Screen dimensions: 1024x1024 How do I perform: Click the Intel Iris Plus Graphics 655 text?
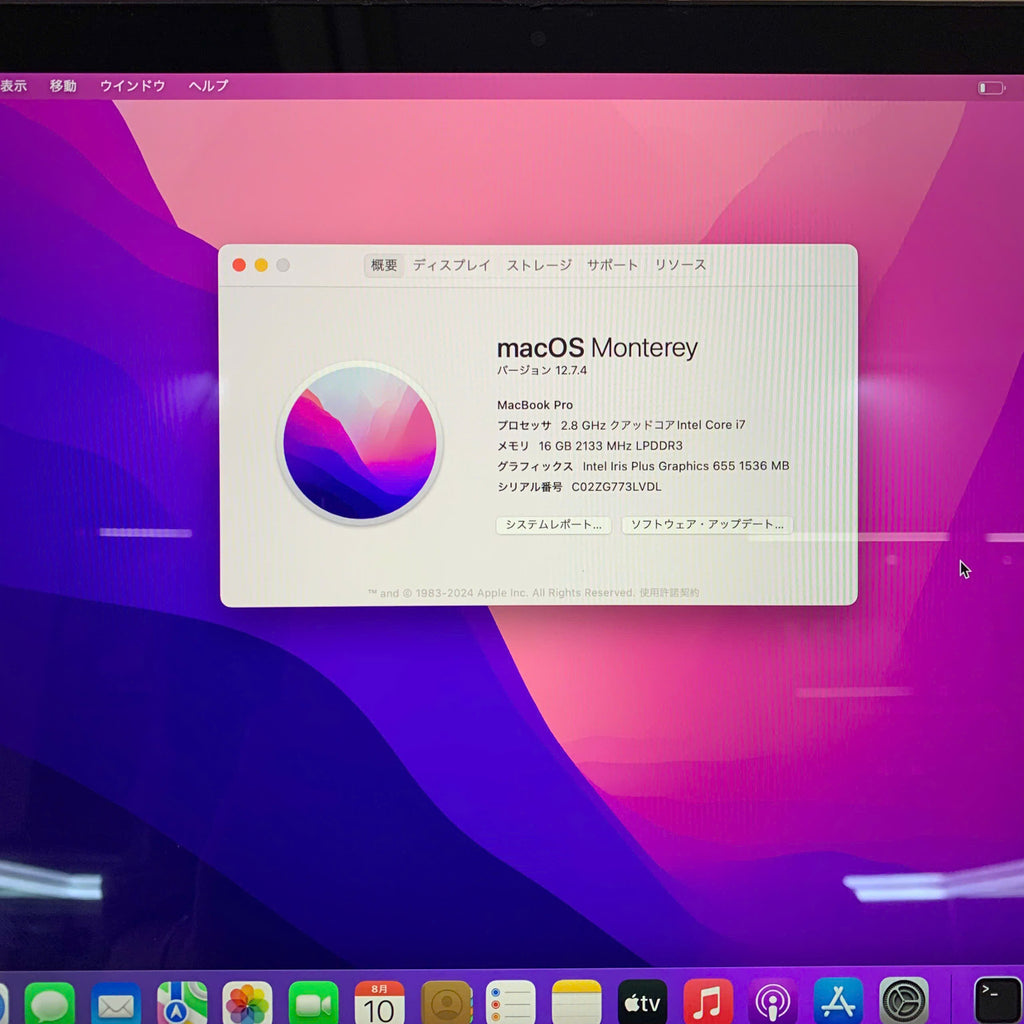(686, 466)
